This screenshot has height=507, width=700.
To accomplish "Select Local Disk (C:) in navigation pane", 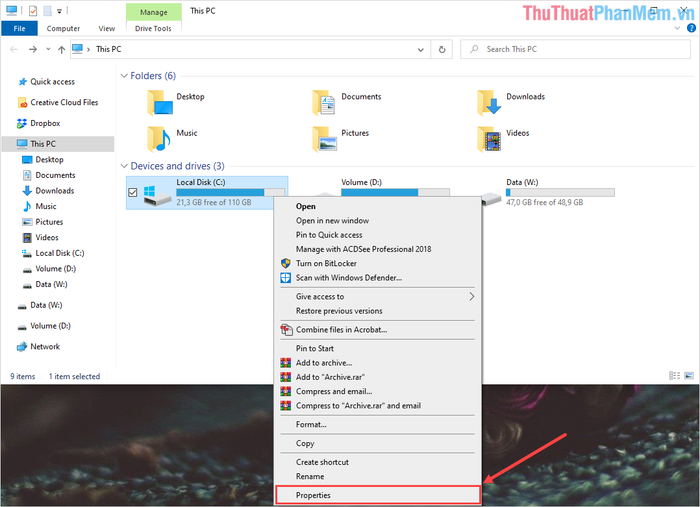I will (58, 253).
